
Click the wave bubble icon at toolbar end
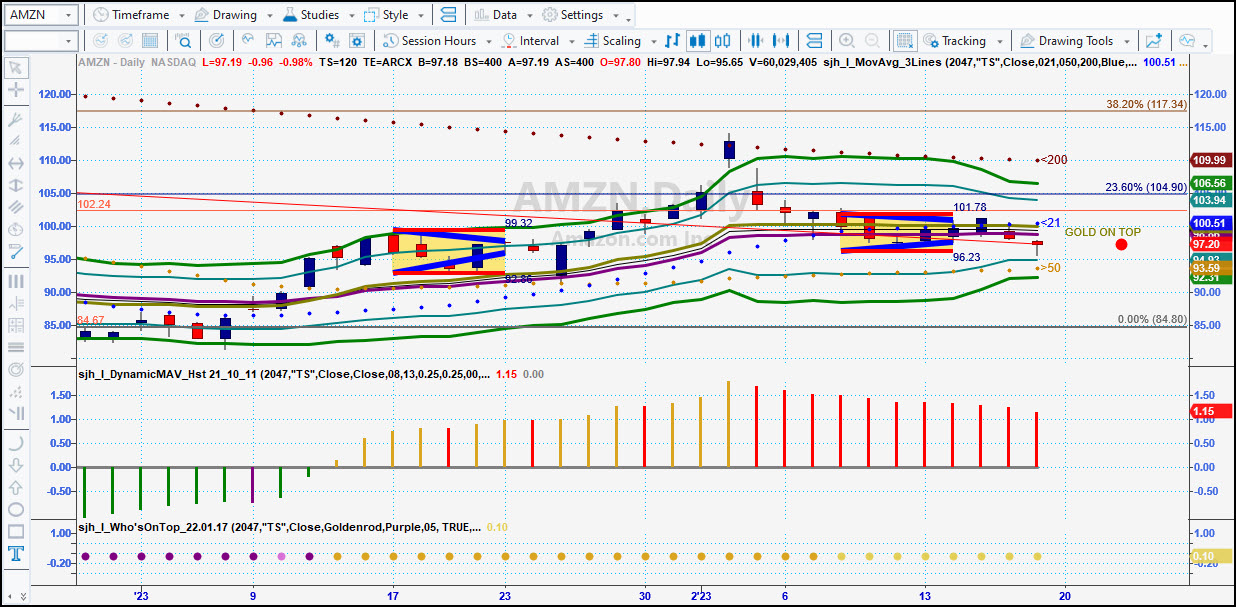point(1187,41)
